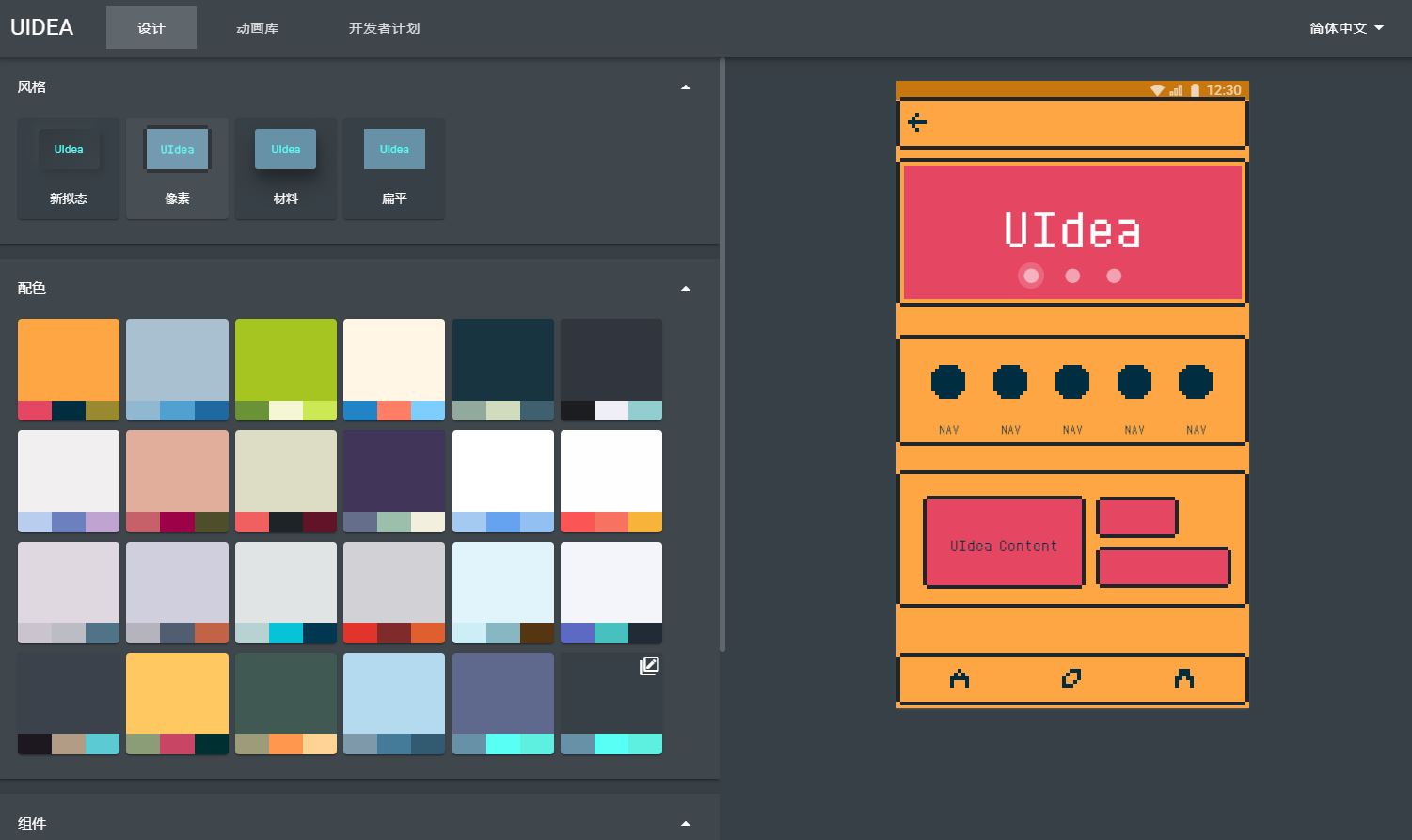Image resolution: width=1412 pixels, height=840 pixels.
Task: Switch to the 设计 tab
Action: pos(151,27)
